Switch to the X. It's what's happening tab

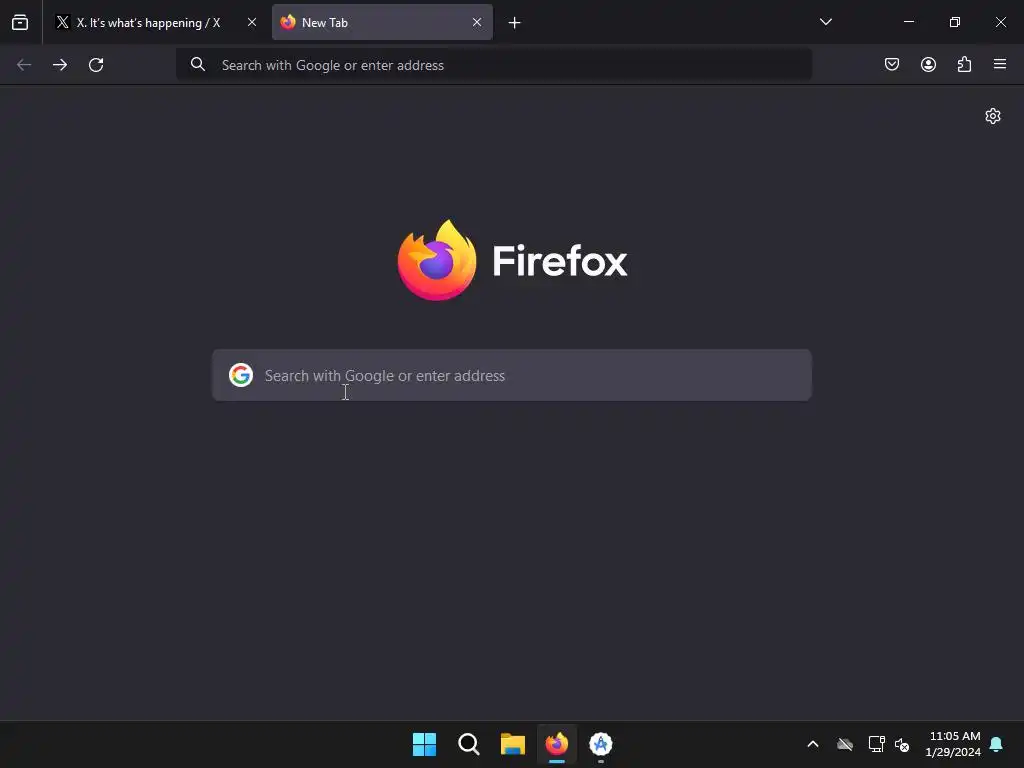(x=156, y=22)
